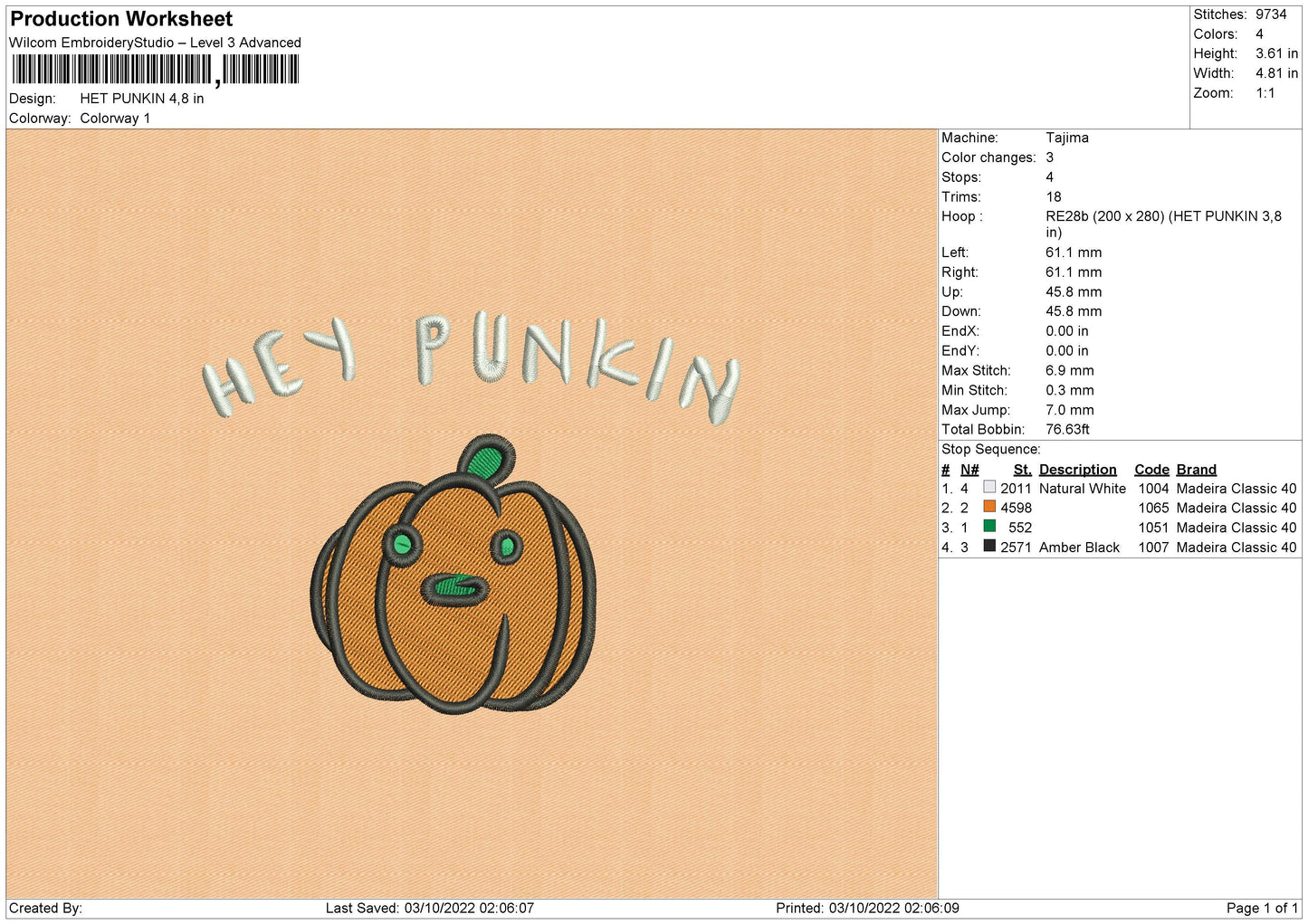Click the 'Amber Black' description text
This screenshot has height=924, width=1308.
[x=1079, y=548]
